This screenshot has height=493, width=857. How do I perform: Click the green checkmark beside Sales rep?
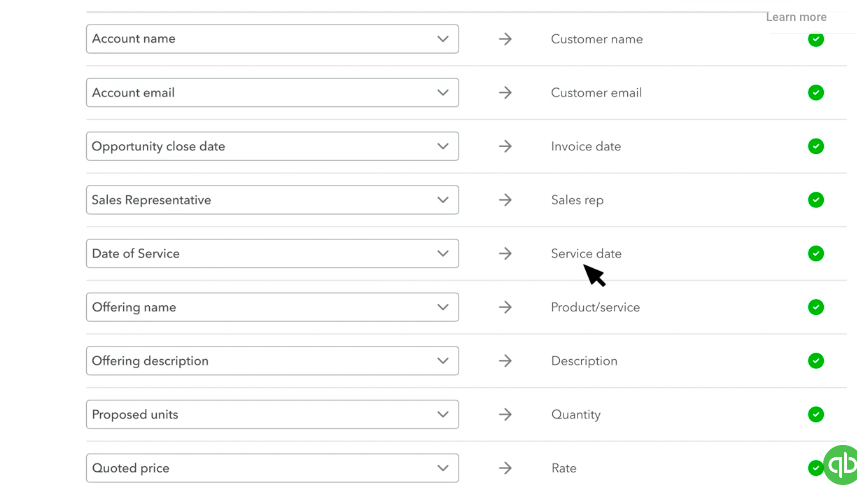pyautogui.click(x=816, y=200)
